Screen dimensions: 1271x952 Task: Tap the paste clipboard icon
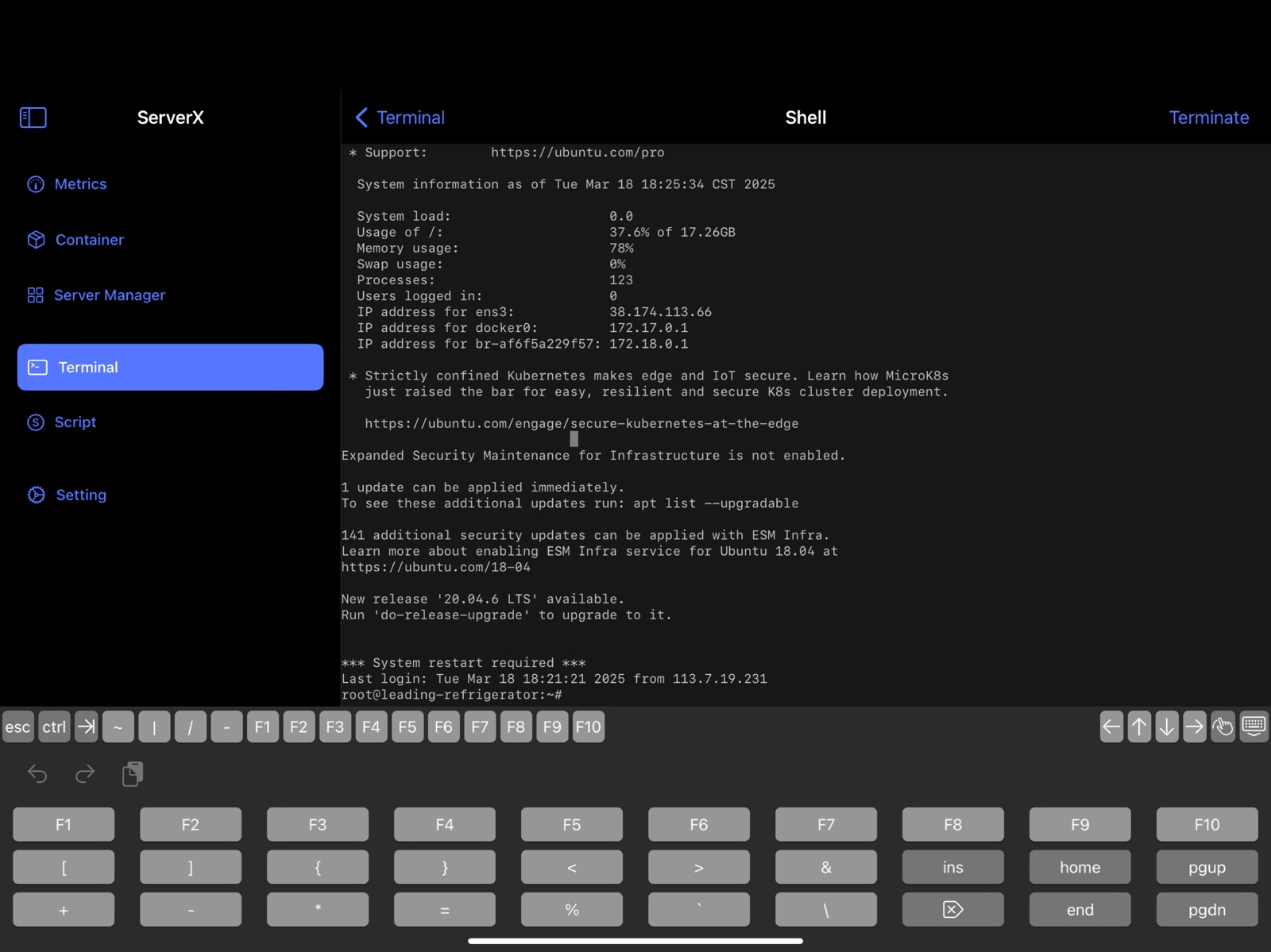(133, 773)
